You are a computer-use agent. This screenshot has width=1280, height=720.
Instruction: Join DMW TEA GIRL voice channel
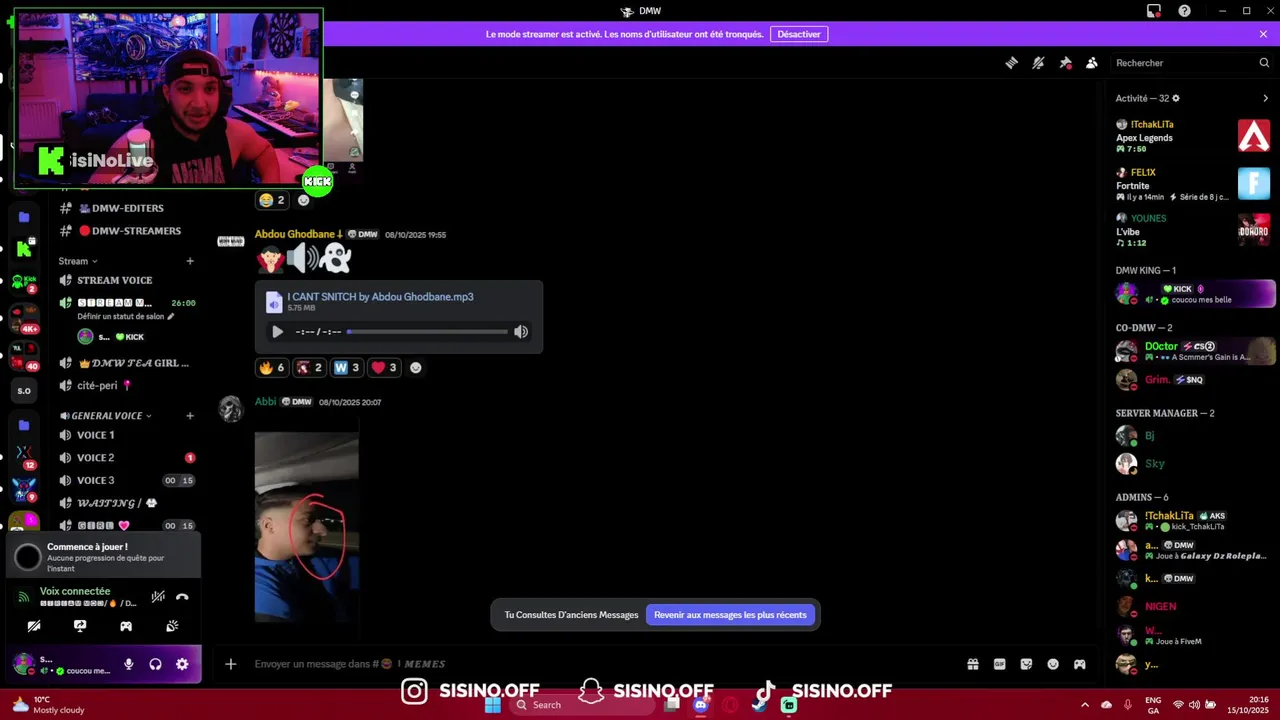[x=127, y=363]
